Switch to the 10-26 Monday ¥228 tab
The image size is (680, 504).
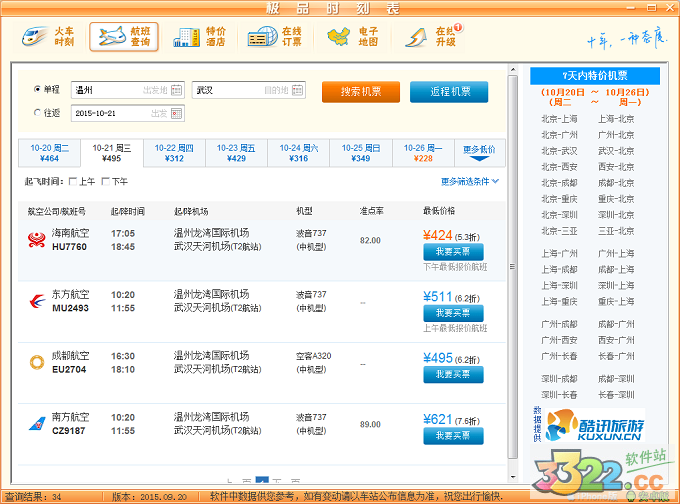[423, 152]
